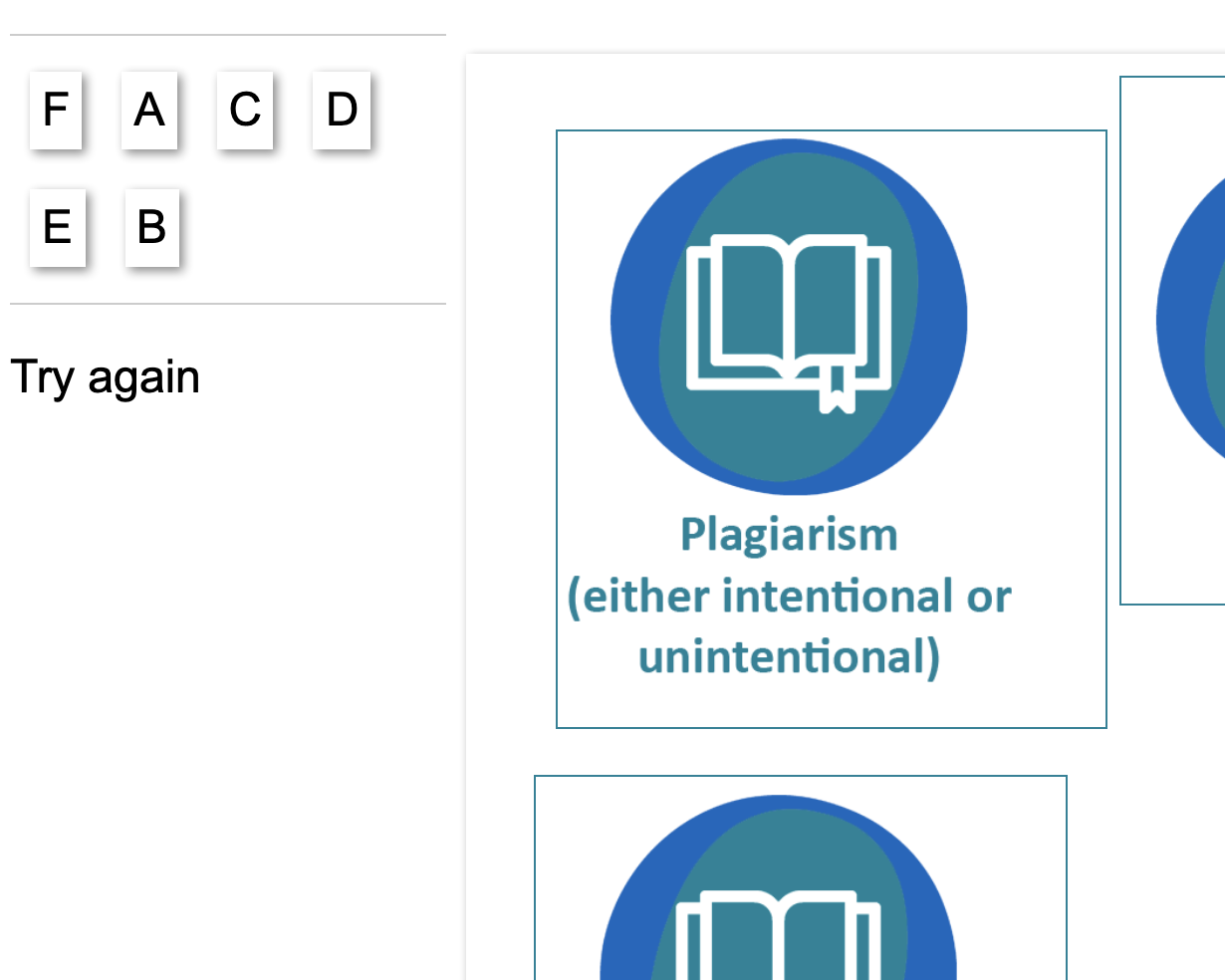1225x980 pixels.
Task: Click the '(either intentional or' caption line
Action: pos(789,597)
